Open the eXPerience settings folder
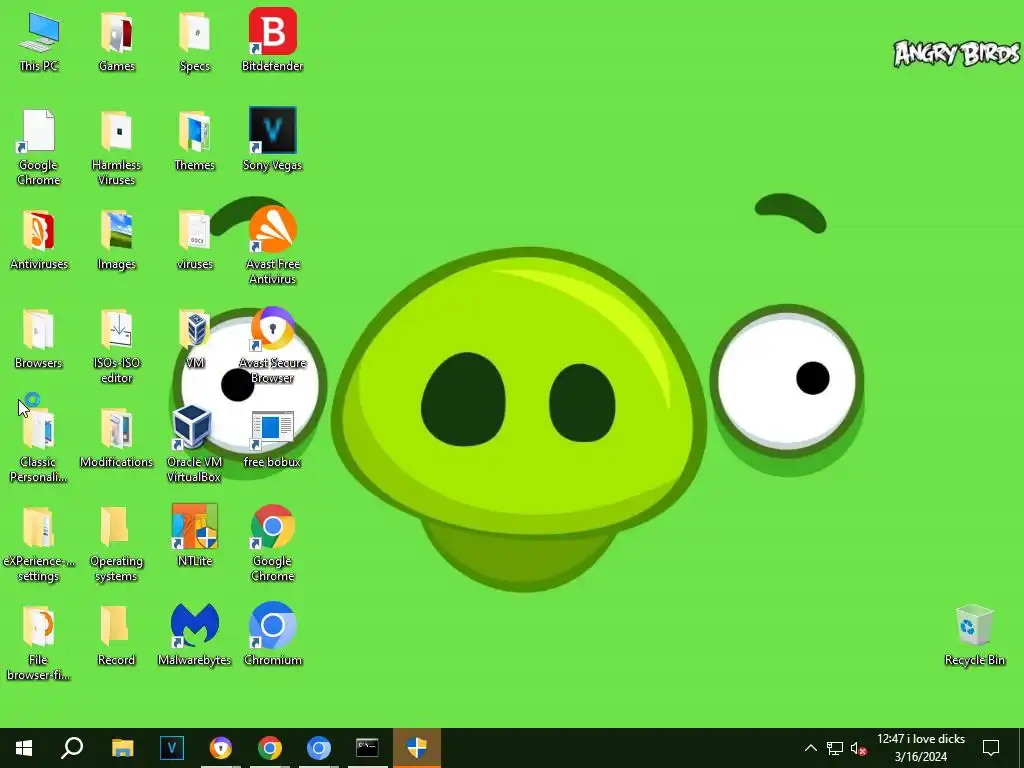This screenshot has width=1024, height=768. (x=38, y=544)
